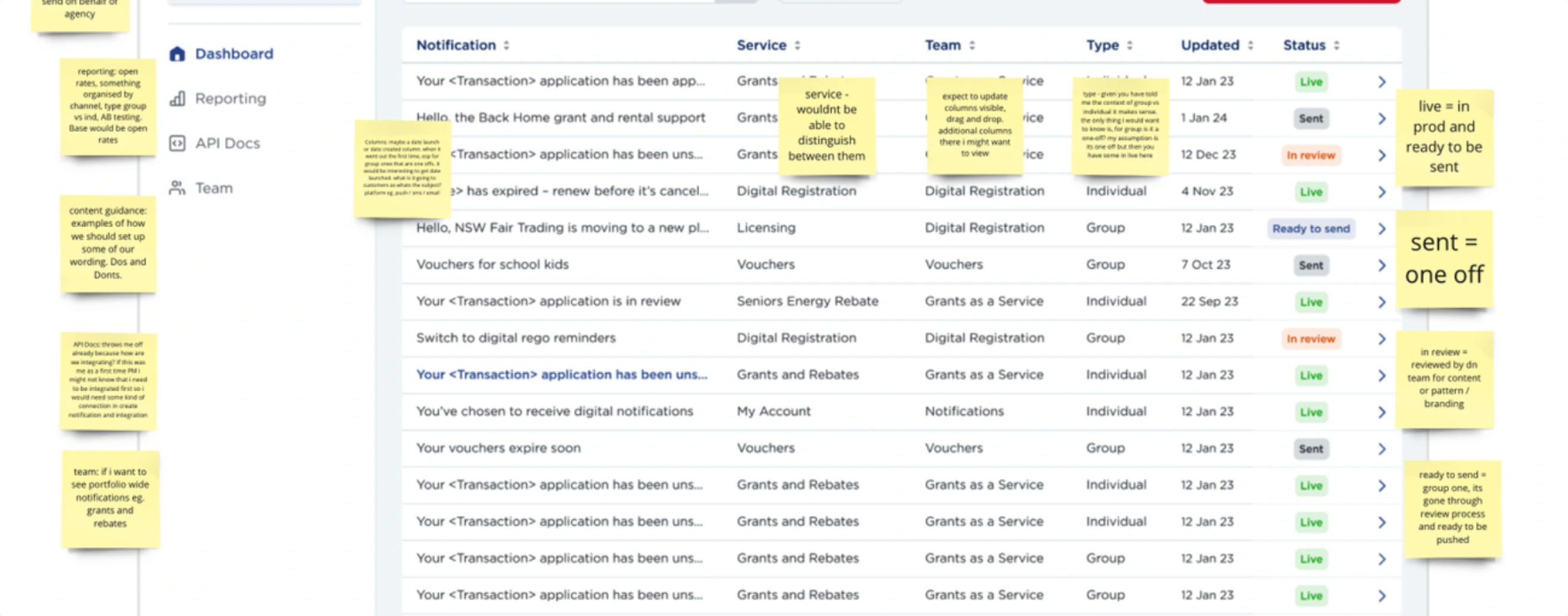The image size is (1568, 616).
Task: Open the Reporting menu item
Action: 230,99
